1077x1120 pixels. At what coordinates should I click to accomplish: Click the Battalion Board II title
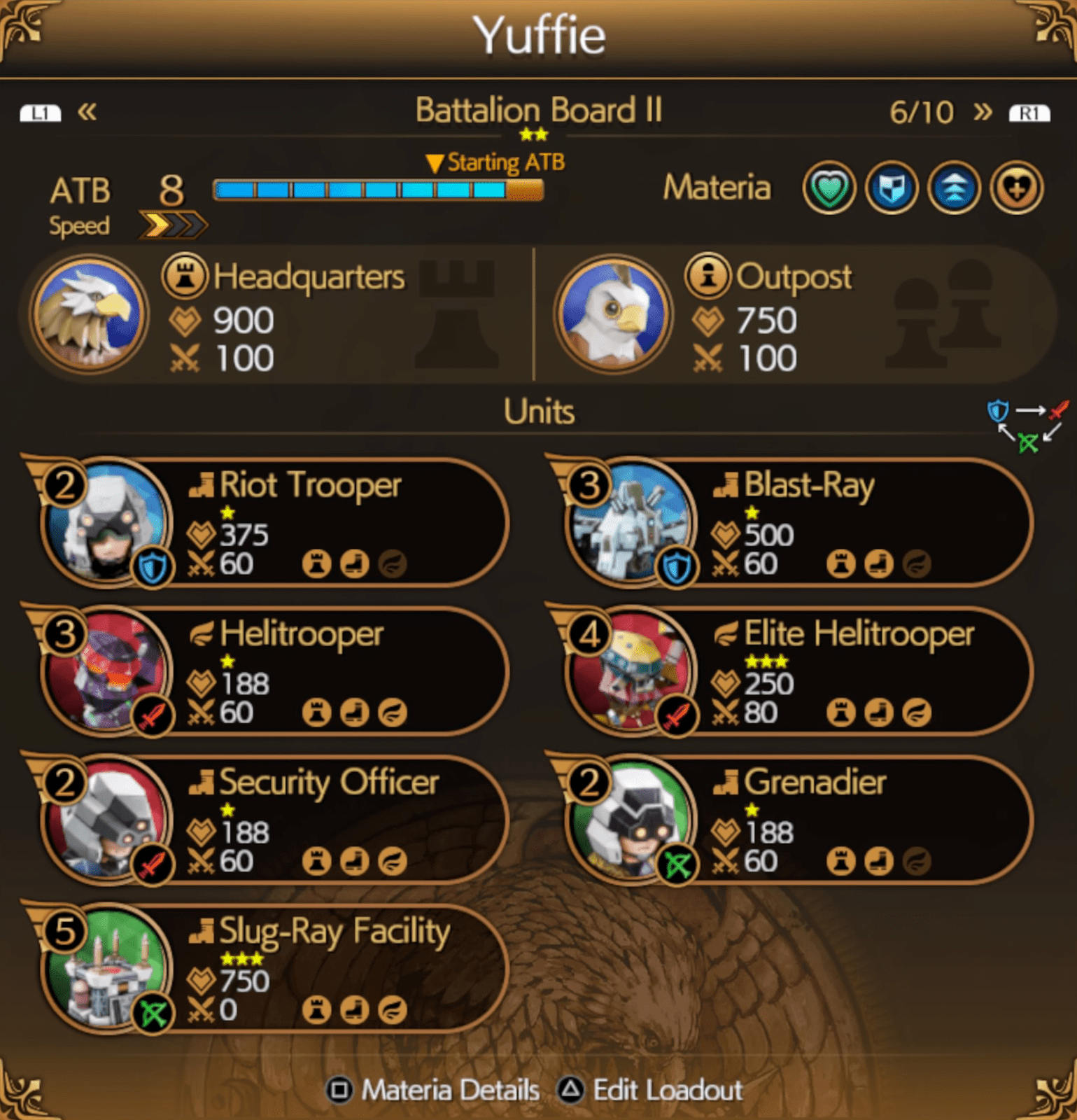(x=538, y=111)
